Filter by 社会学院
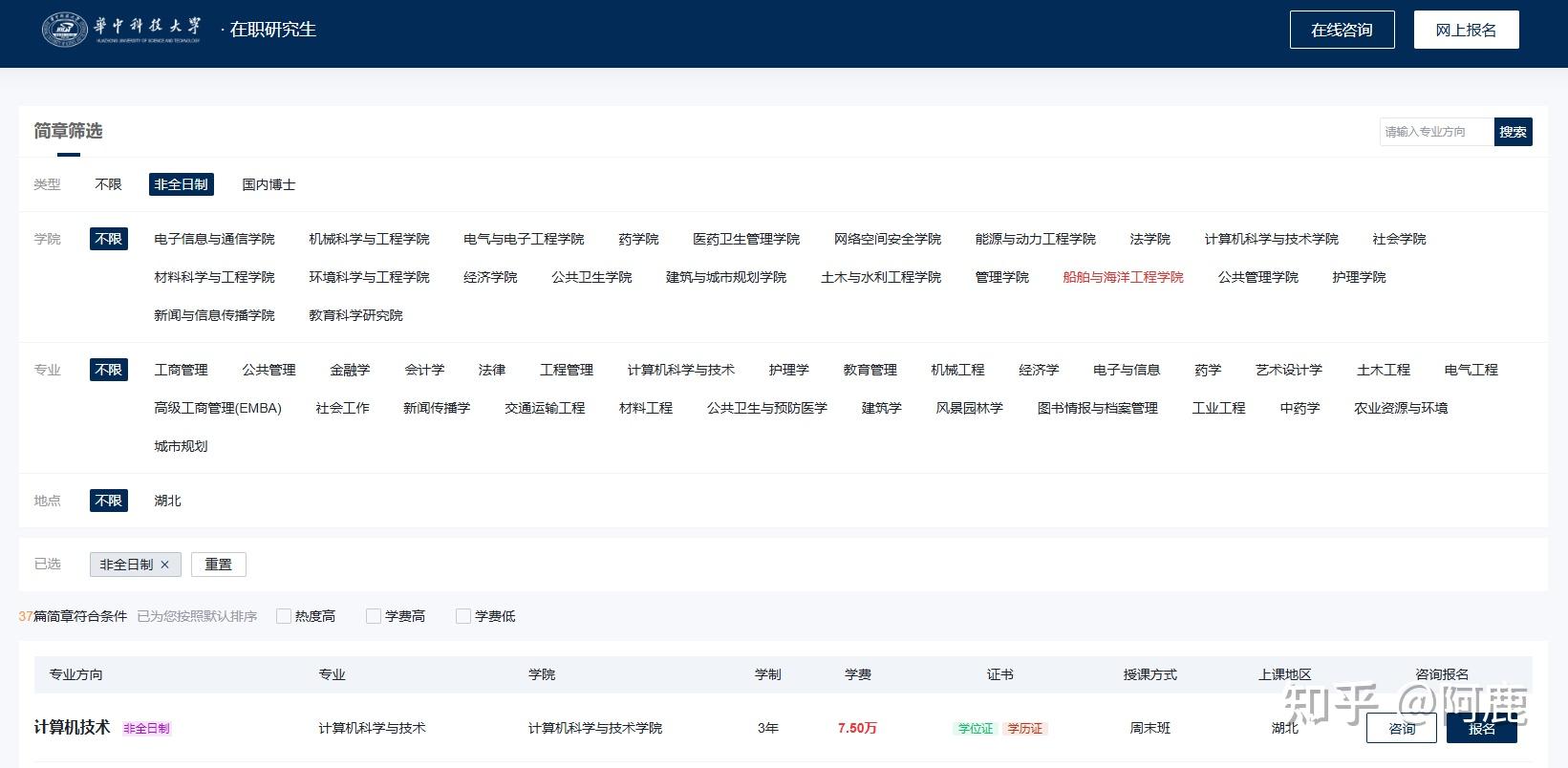 click(1399, 239)
